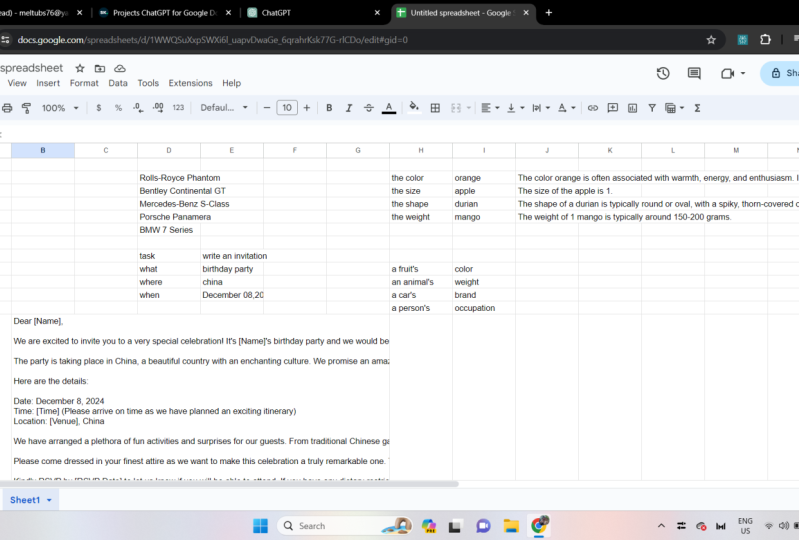Viewport: 799px width, 540px height.
Task: Select cell containing write an invitation
Action: tap(232, 256)
